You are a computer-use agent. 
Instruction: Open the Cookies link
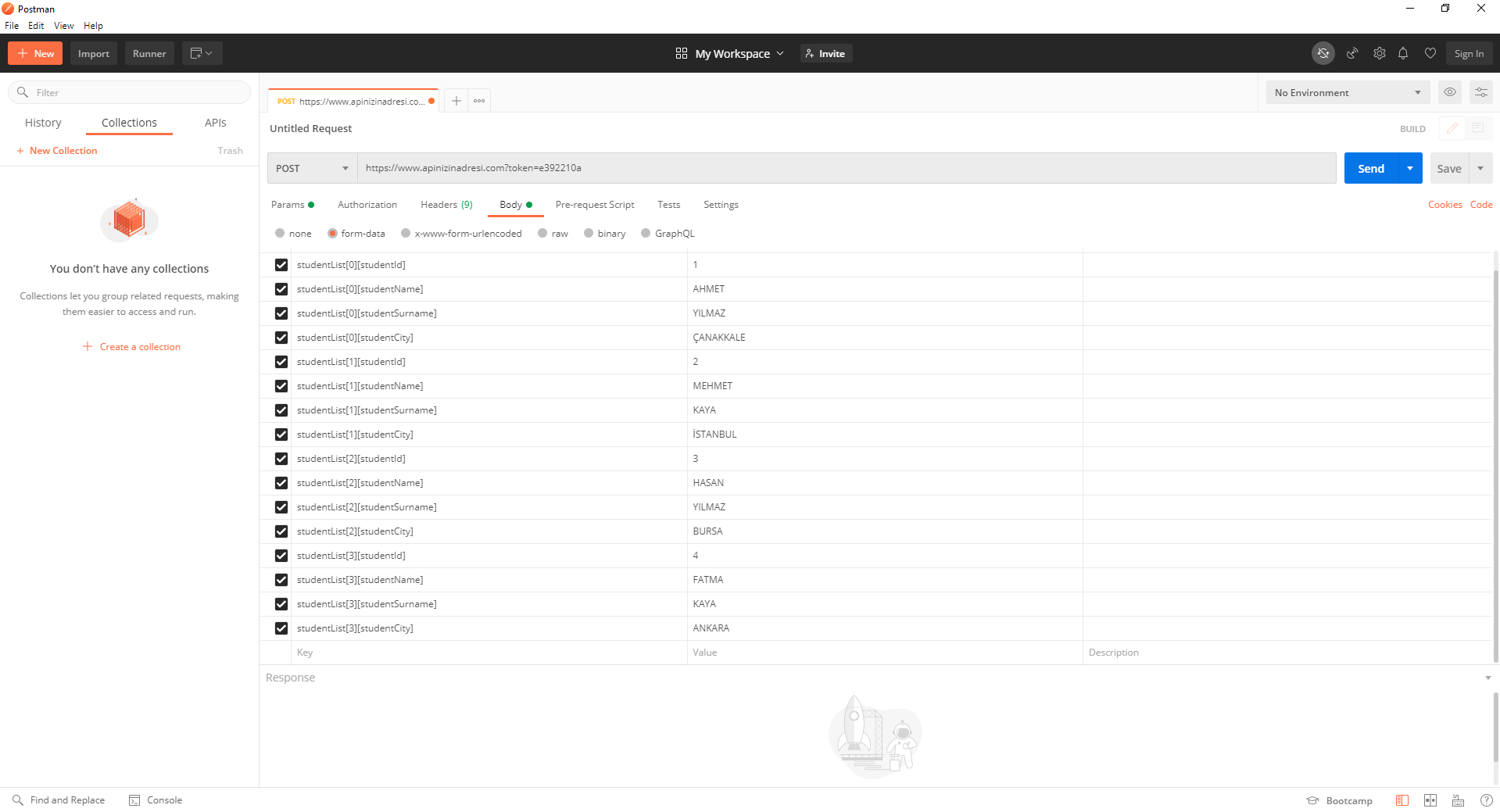tap(1445, 204)
